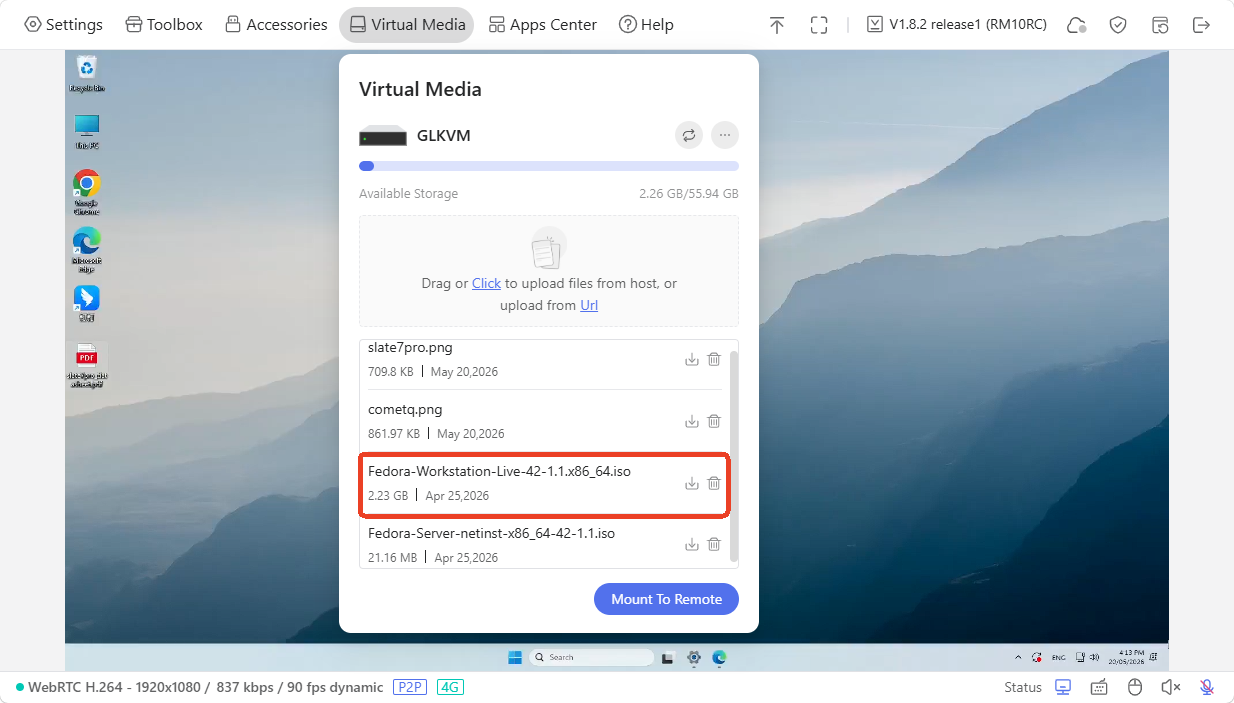Download slate7pro.png file
This screenshot has width=1234, height=703.
(x=691, y=360)
